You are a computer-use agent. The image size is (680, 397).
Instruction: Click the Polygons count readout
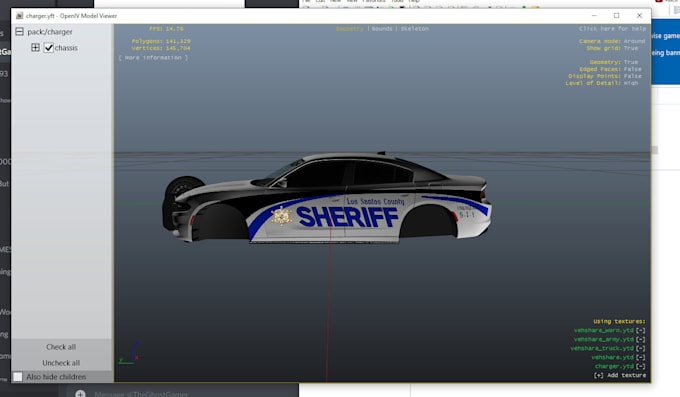point(161,41)
